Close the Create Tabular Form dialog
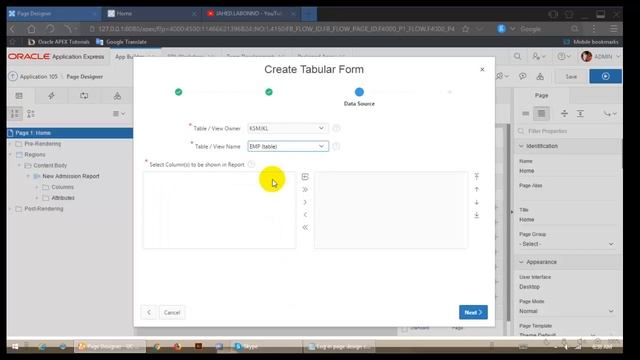 click(x=482, y=69)
